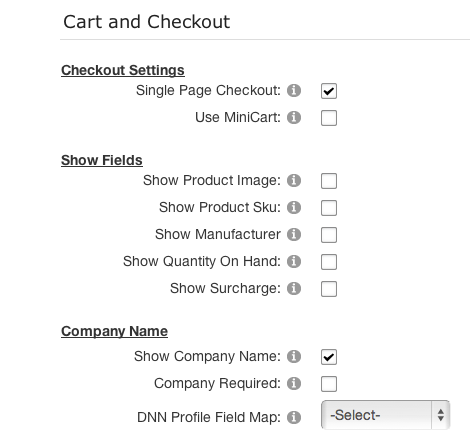Uncheck Show Company Name checkbox

click(x=329, y=357)
